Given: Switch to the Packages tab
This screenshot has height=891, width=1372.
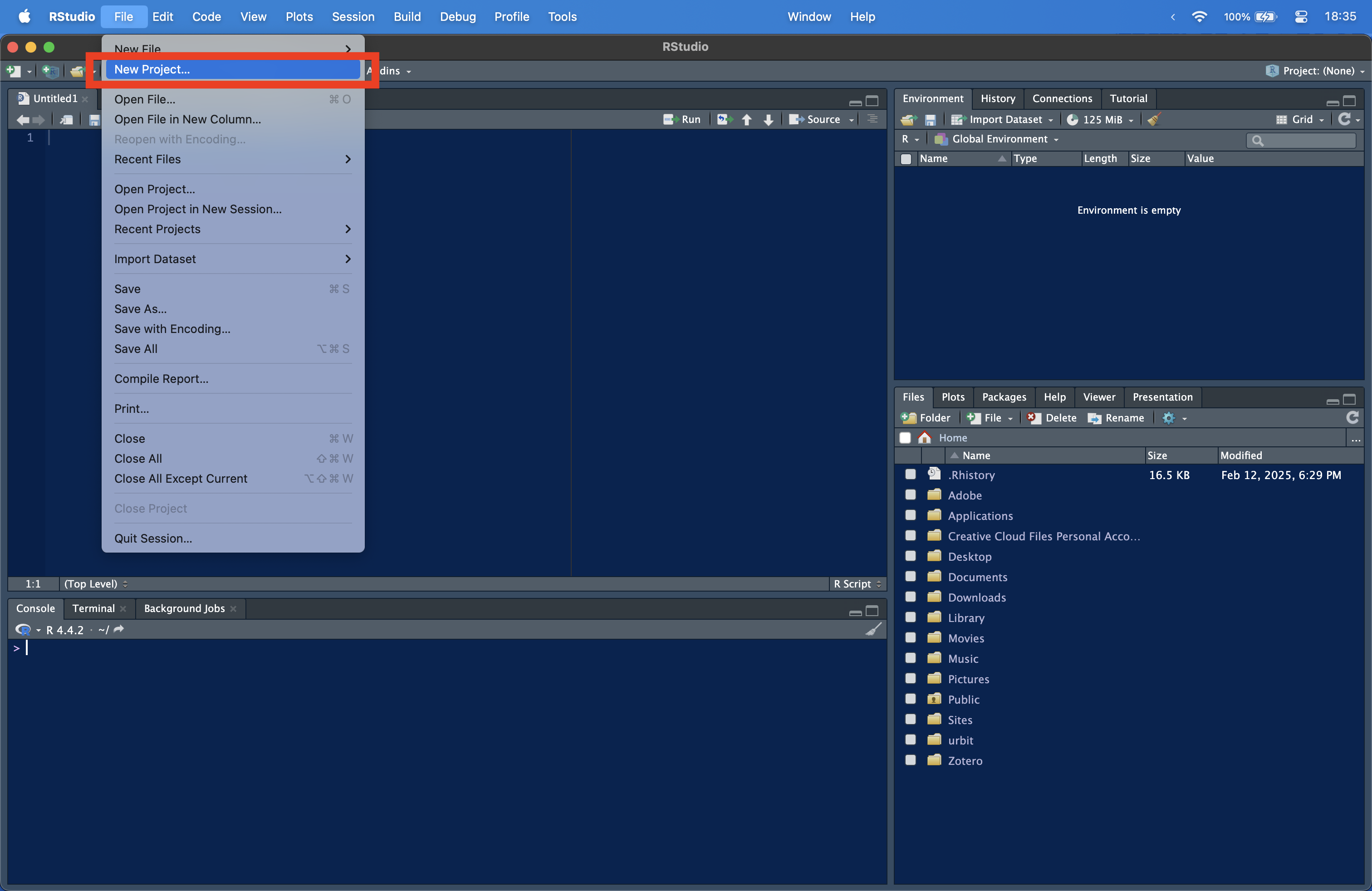Looking at the screenshot, I should (x=1004, y=397).
